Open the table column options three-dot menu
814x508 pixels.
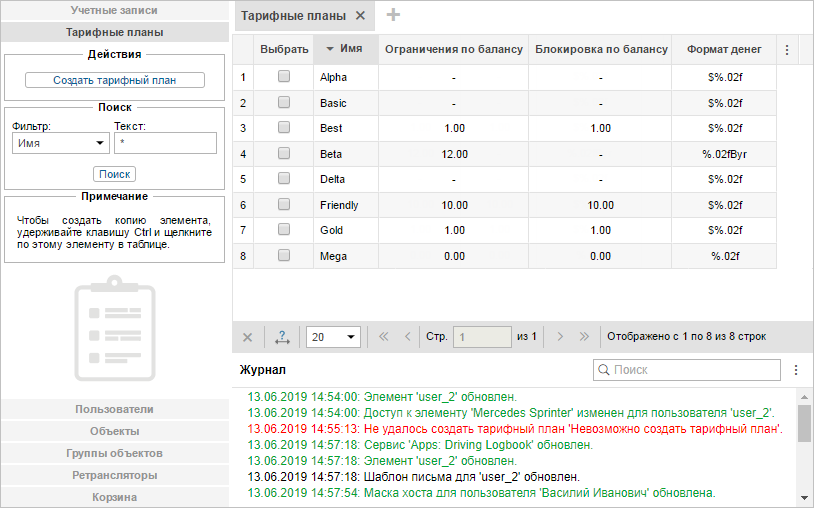click(x=786, y=49)
